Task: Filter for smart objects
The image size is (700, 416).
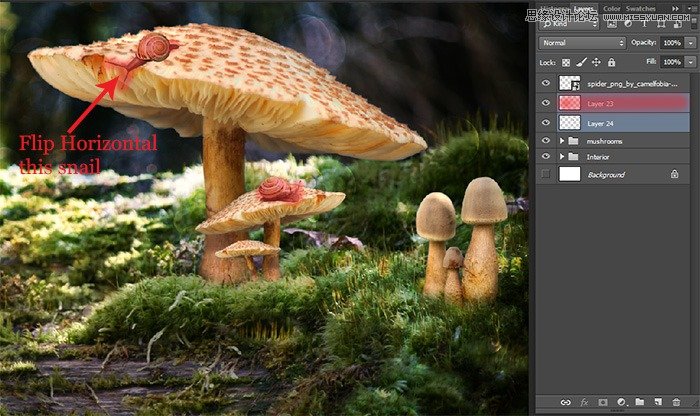Action: [678, 24]
